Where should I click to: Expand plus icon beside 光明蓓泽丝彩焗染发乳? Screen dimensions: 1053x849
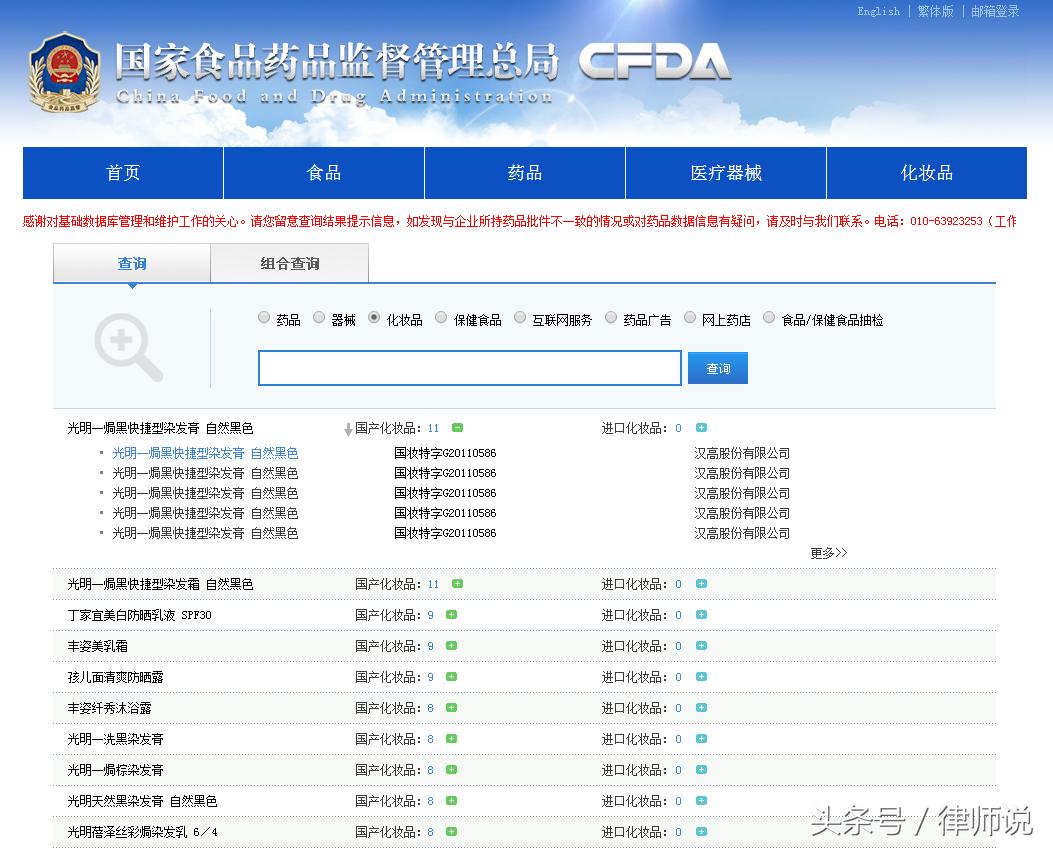coord(449,832)
